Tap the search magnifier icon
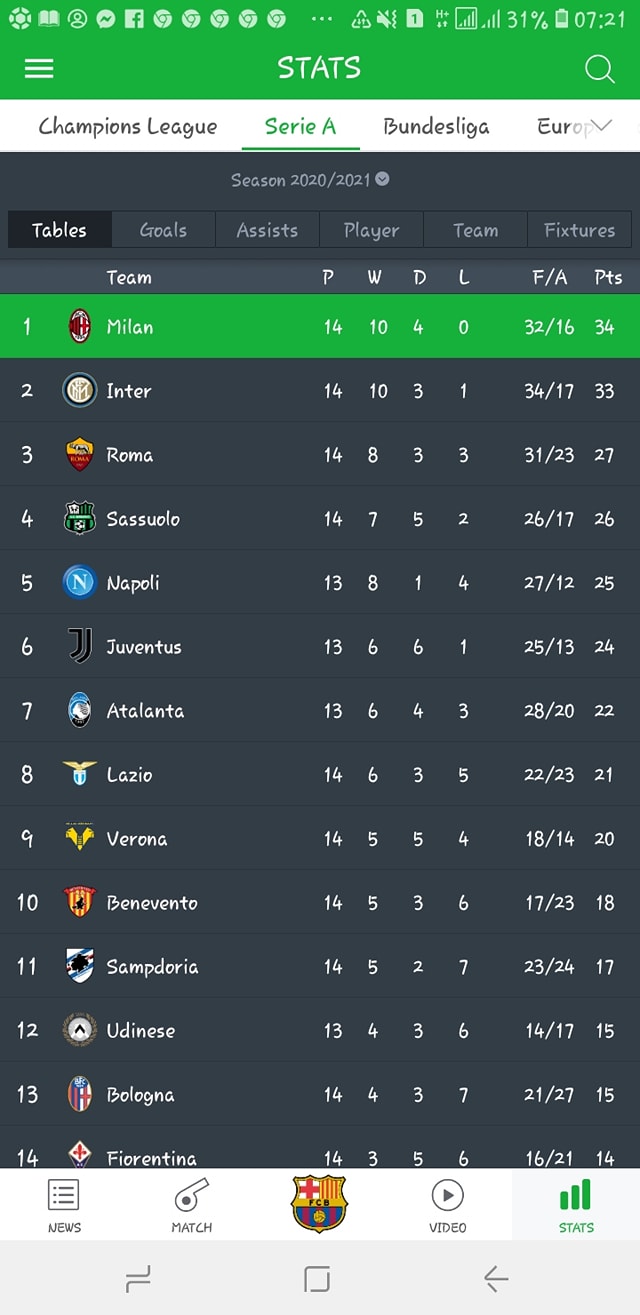 tap(599, 68)
